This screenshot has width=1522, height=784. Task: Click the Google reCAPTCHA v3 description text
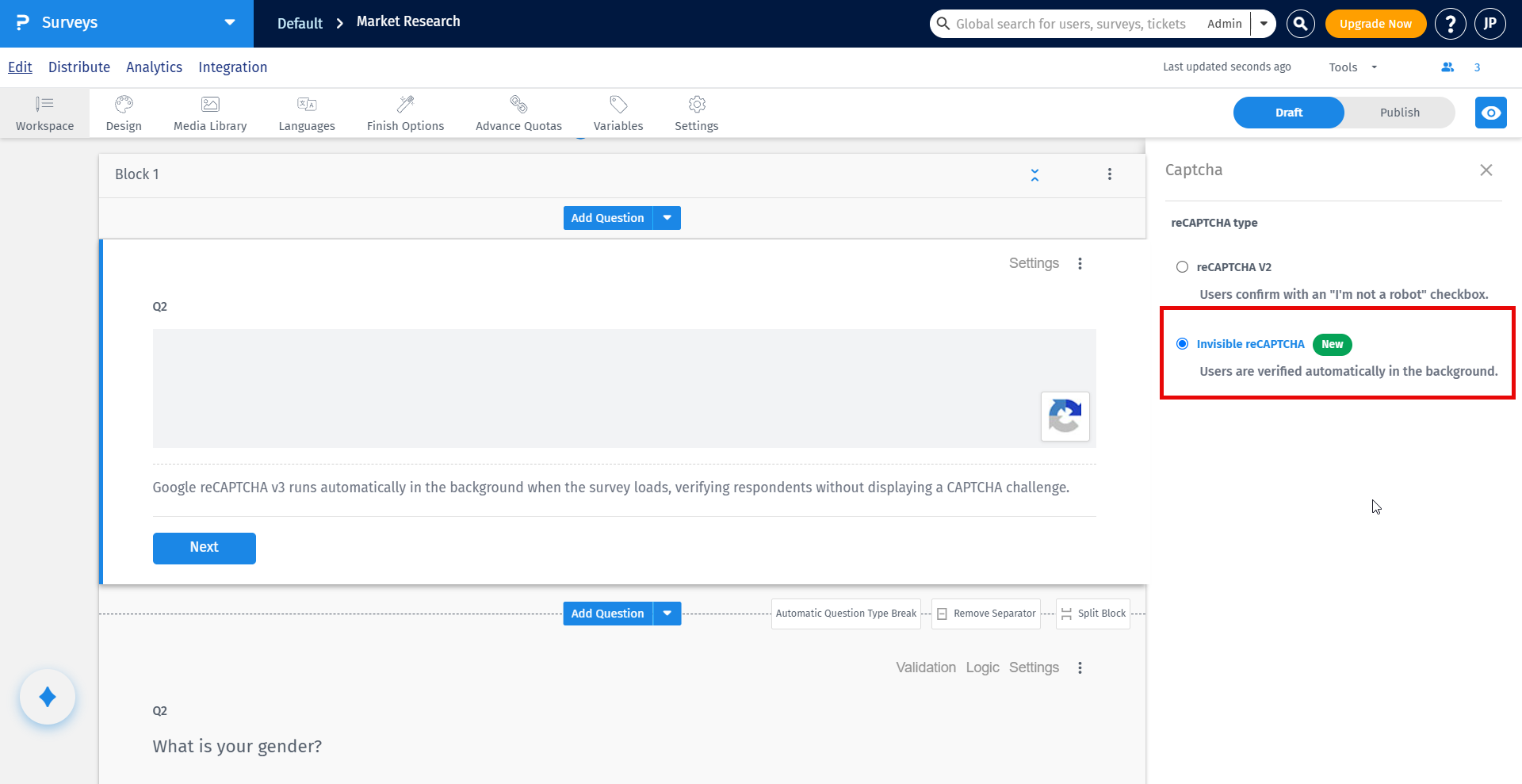click(610, 488)
